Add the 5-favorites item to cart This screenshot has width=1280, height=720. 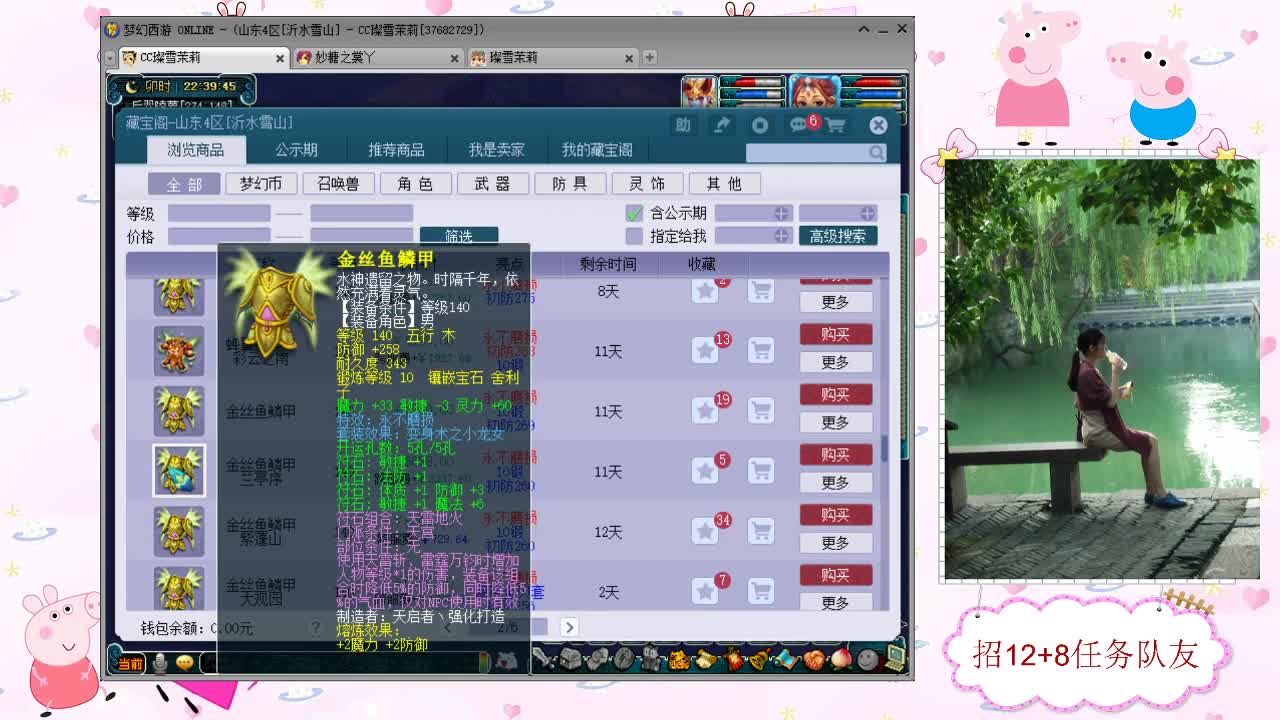762,471
